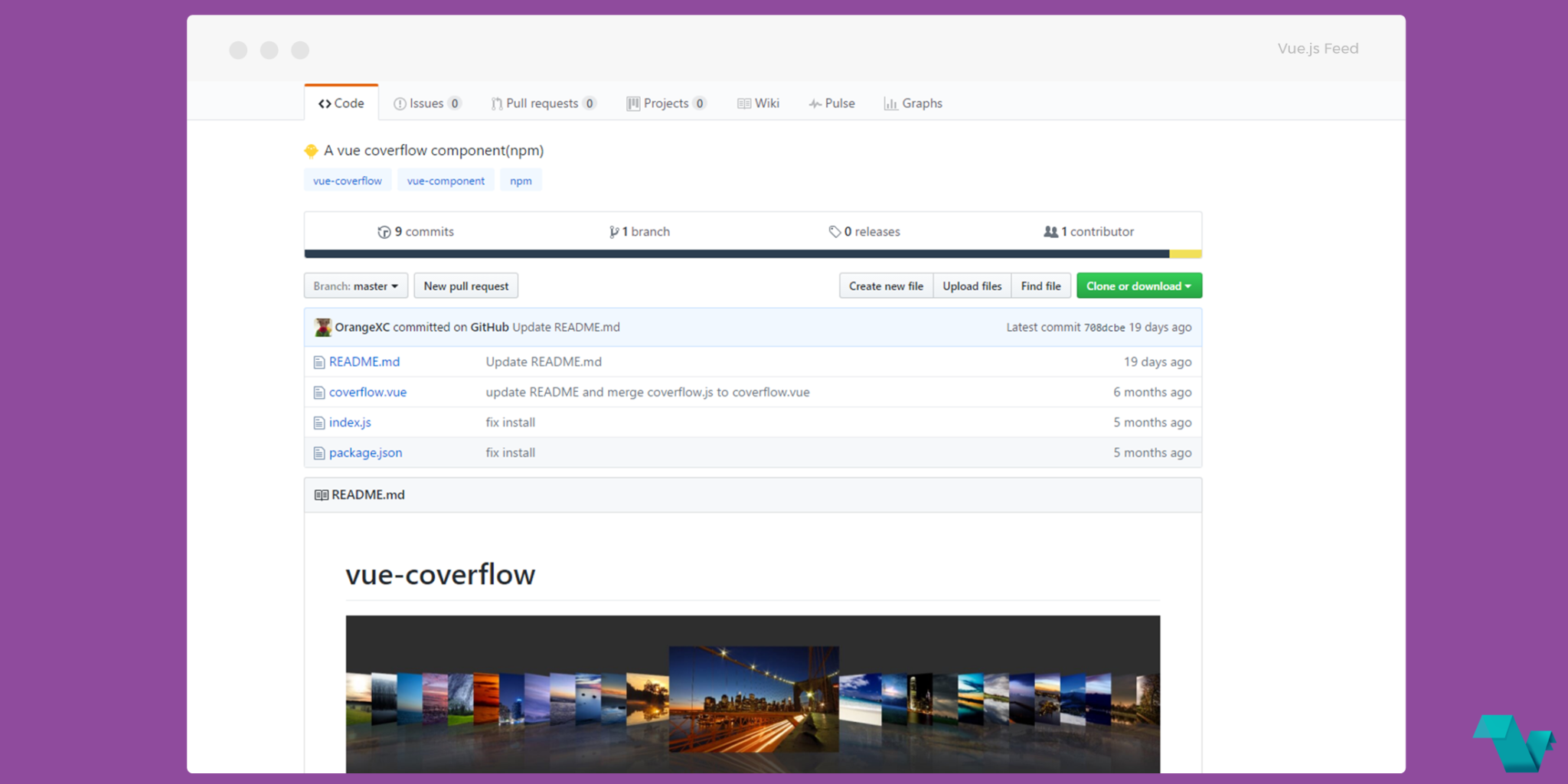1568x784 pixels.
Task: Click the npm topic tag
Action: (x=521, y=181)
